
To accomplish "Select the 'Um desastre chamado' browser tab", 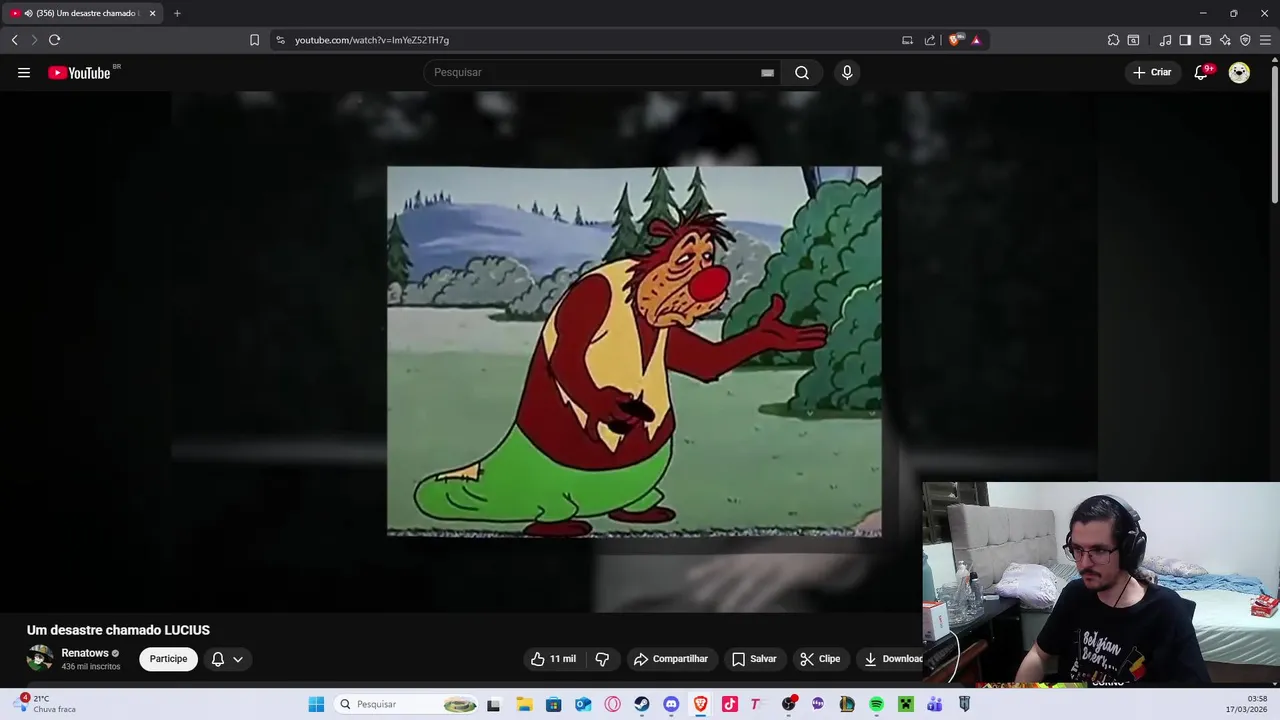I will [81, 13].
